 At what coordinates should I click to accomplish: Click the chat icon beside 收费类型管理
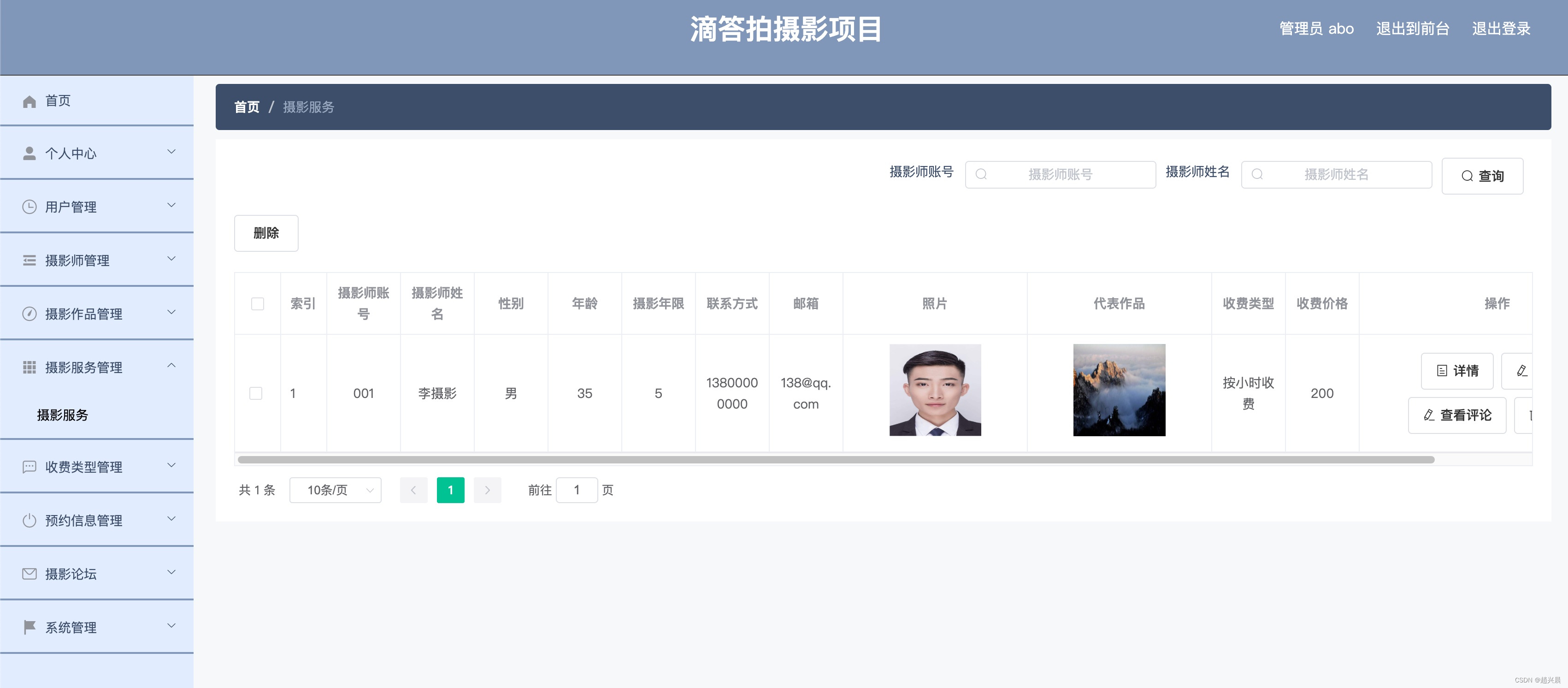coord(29,467)
